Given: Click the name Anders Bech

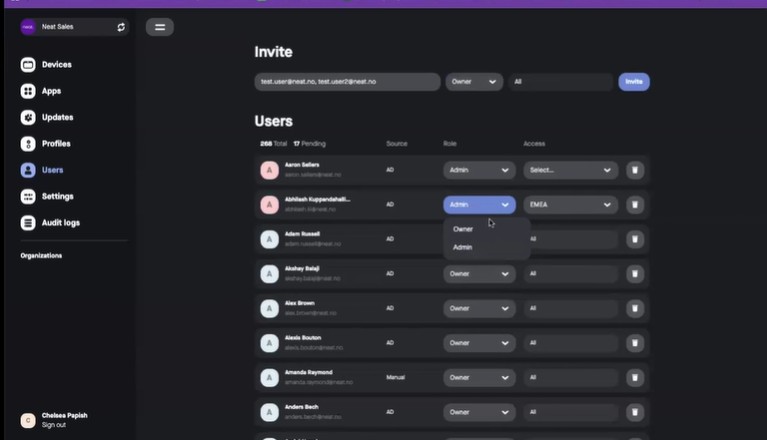Looking at the screenshot, I should tap(301, 407).
